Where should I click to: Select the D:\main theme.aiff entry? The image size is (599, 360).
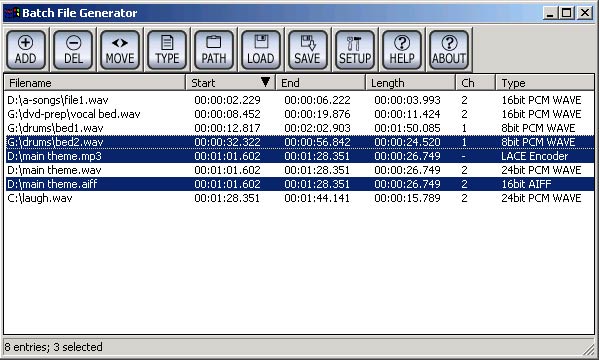(300, 184)
